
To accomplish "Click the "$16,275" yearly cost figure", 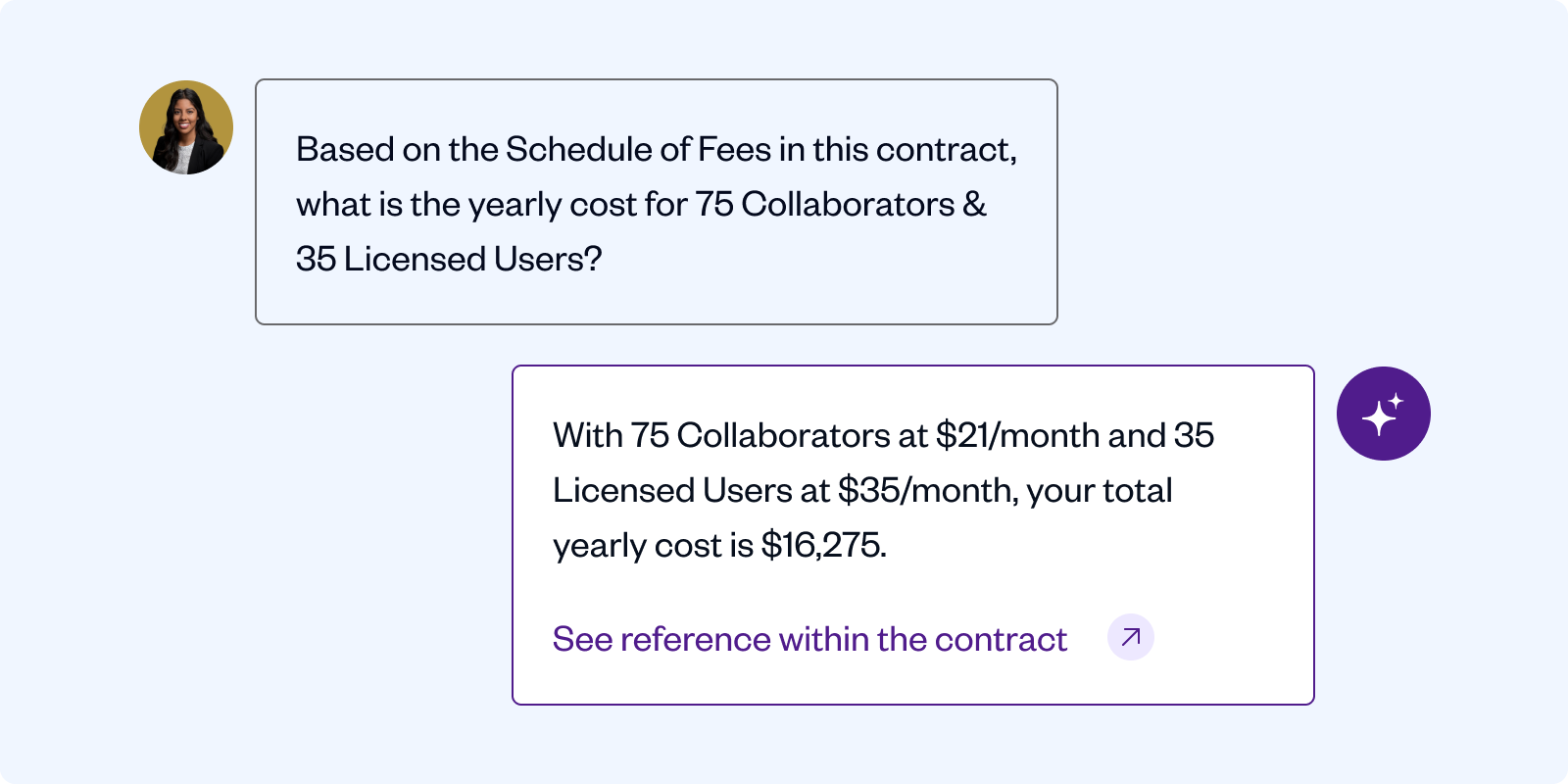I will [x=821, y=545].
